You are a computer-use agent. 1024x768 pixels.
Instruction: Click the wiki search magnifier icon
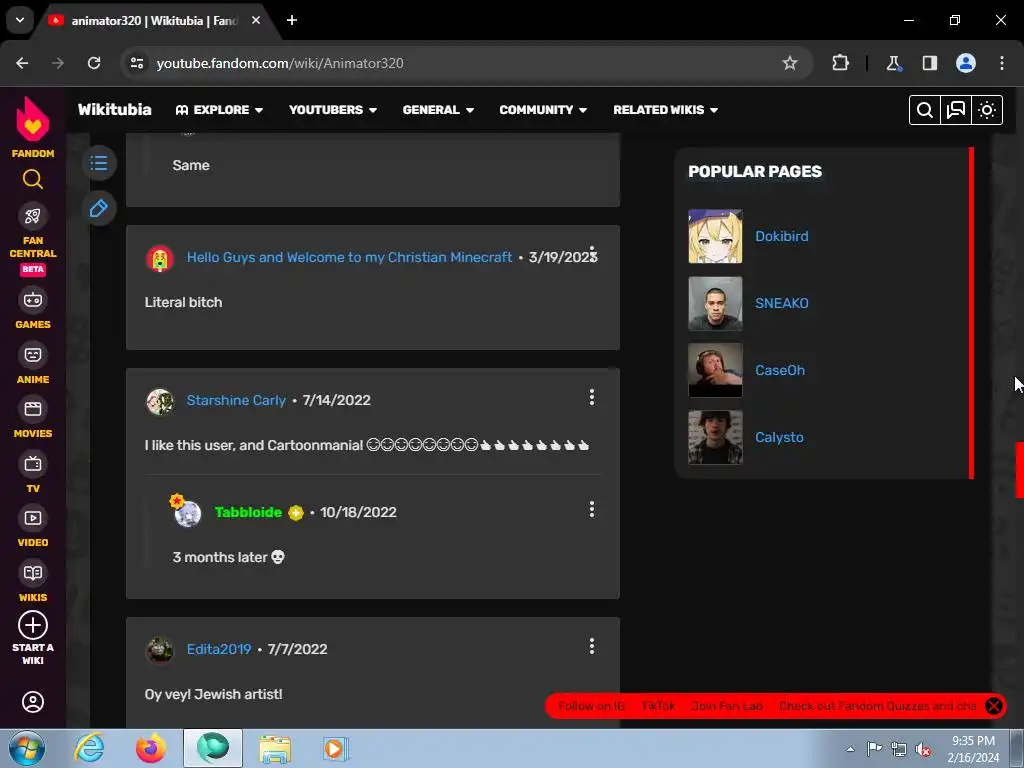pyautogui.click(x=925, y=110)
